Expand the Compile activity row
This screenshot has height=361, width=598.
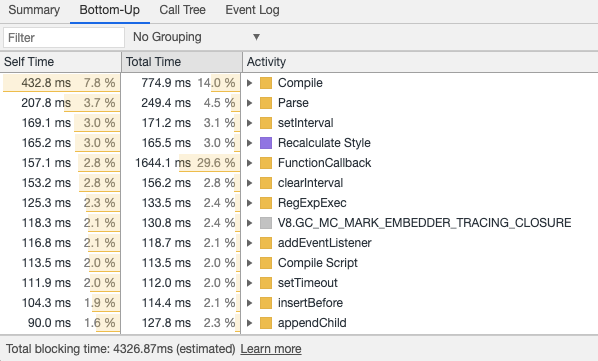[249, 83]
